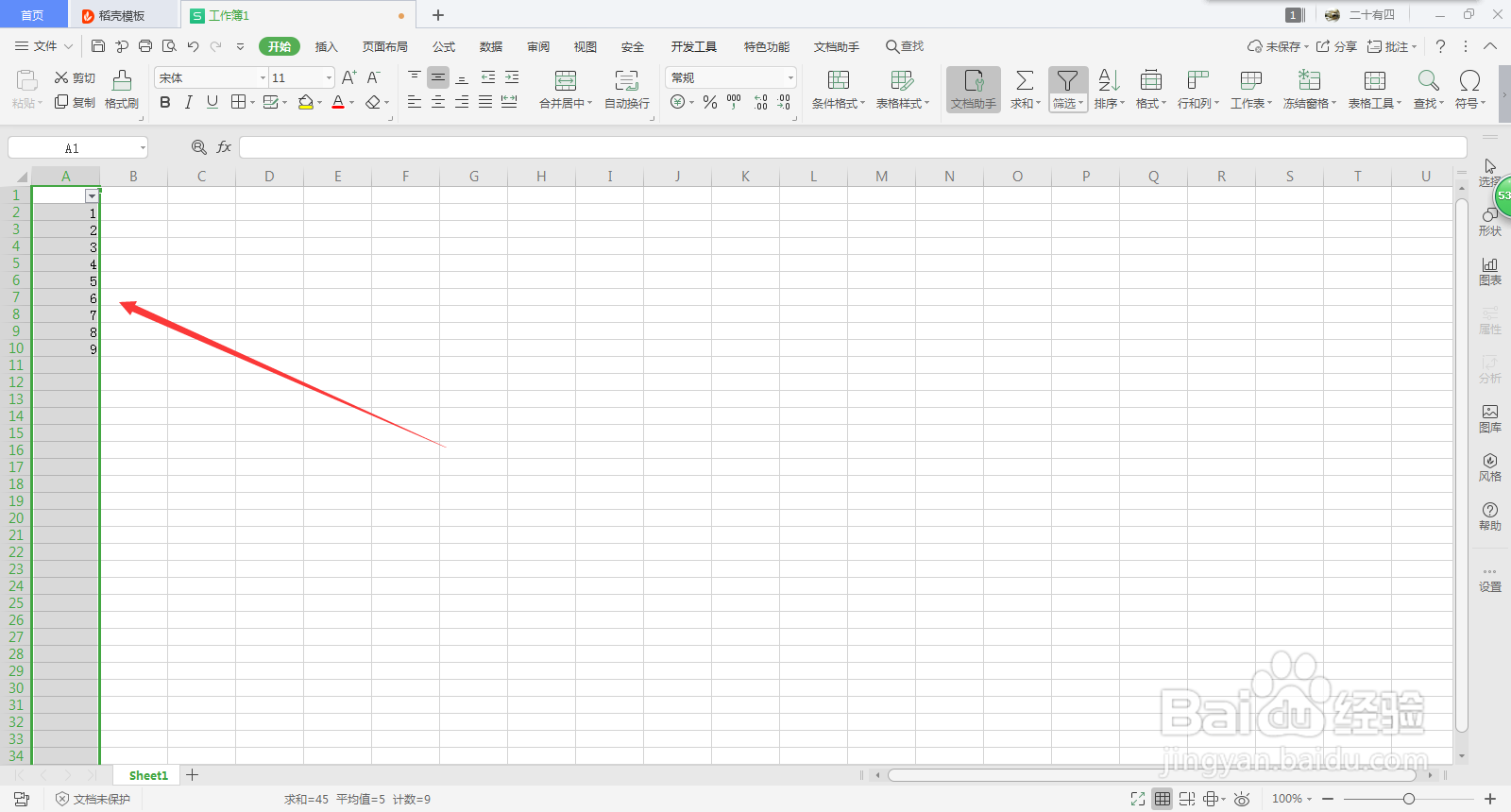Switch to the View (视图) tab
Screen dimensions: 1511x812
tap(586, 46)
